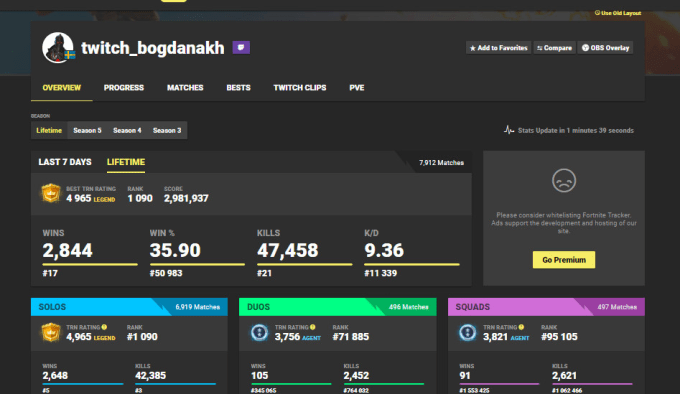Open the Twitch Clips tab
The image size is (680, 394).
tap(300, 88)
